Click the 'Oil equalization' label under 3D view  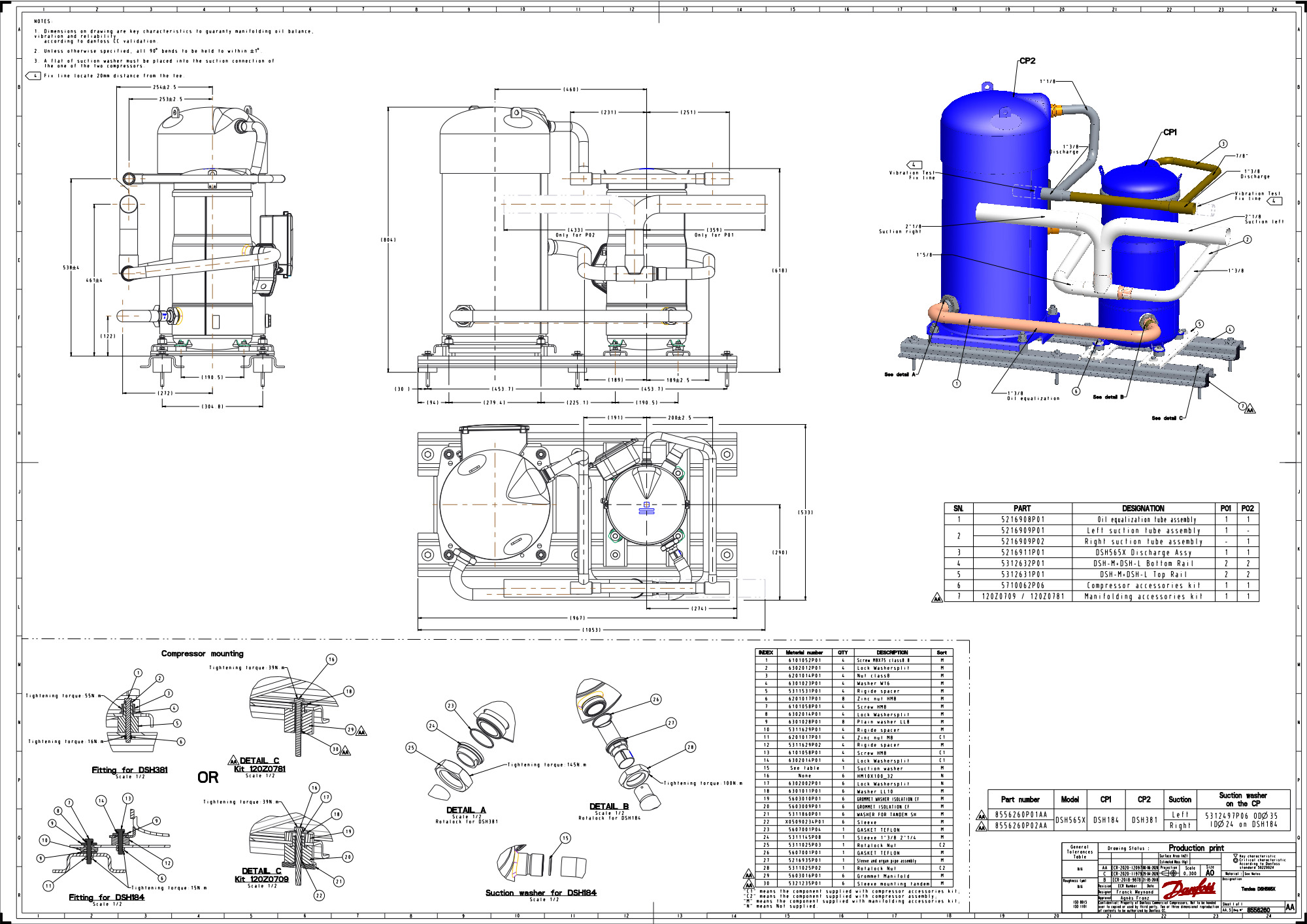tap(1033, 398)
